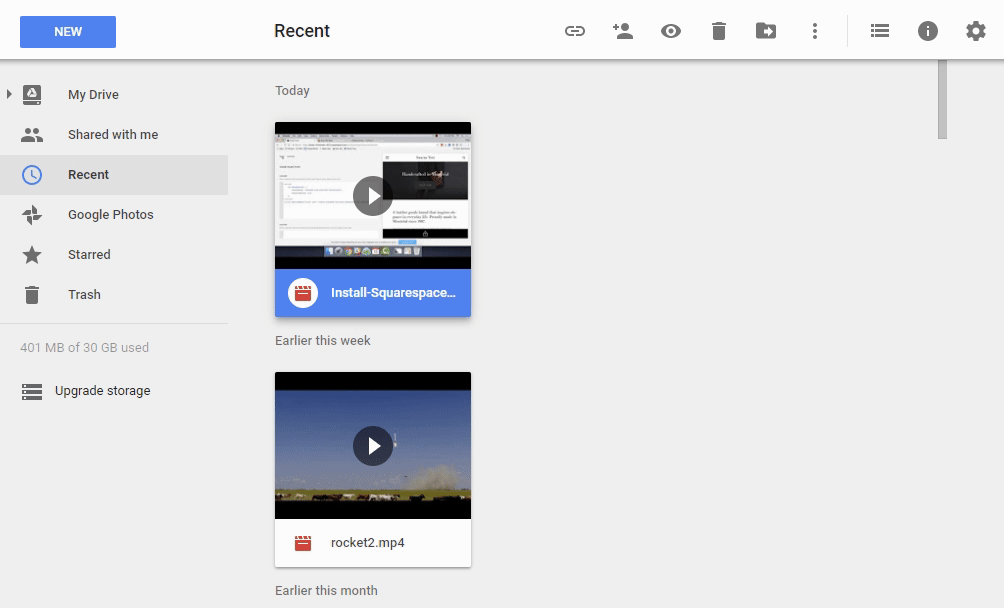This screenshot has height=608, width=1004.
Task: Click the Install-Squarespace video file icon
Action: tap(303, 293)
